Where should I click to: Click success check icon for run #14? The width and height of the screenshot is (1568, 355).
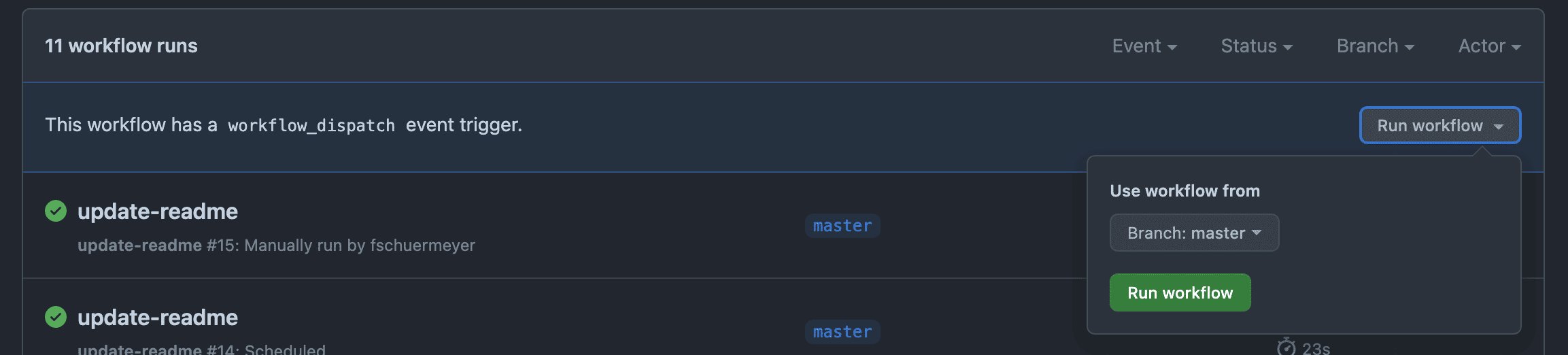coord(56,317)
